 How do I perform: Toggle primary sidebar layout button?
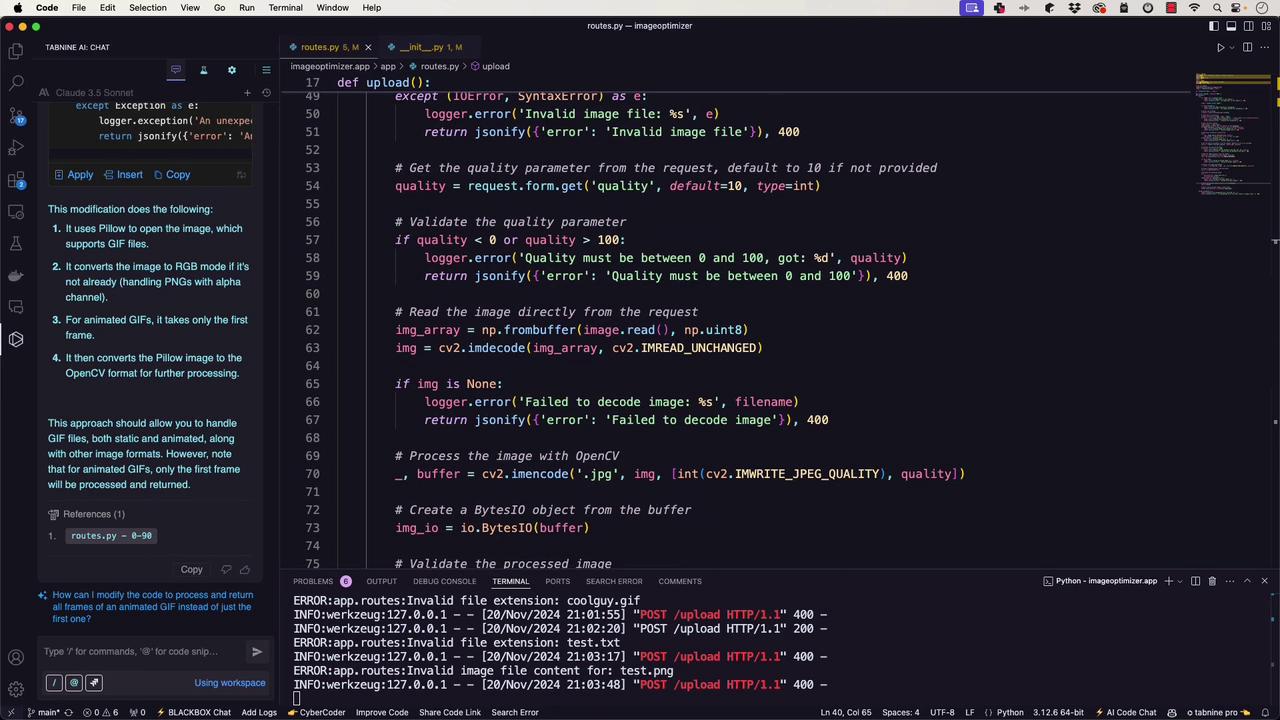pyautogui.click(x=1214, y=26)
